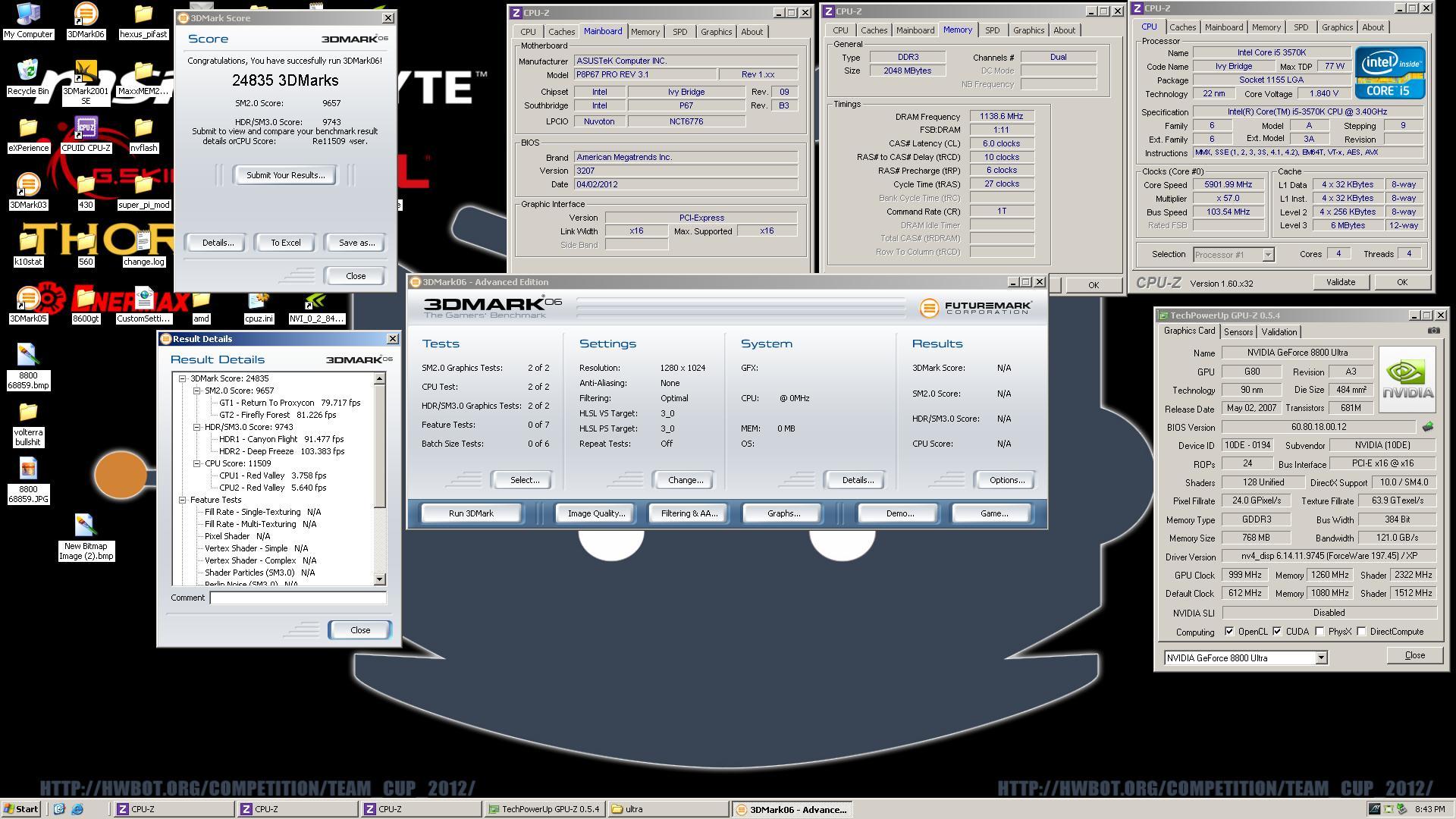This screenshot has width=1456, height=819.
Task: Click Submit Your Results button
Action: 285,175
